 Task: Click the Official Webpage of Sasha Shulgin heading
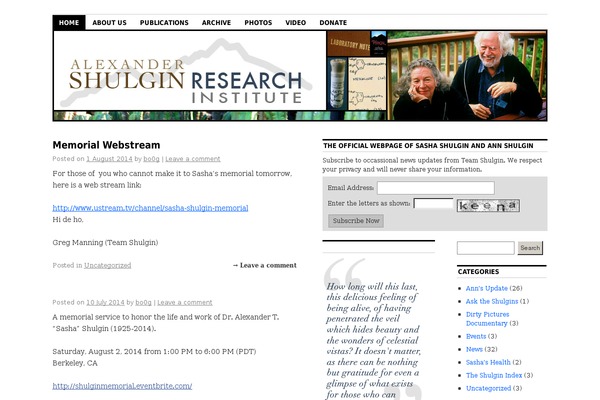tap(428, 145)
